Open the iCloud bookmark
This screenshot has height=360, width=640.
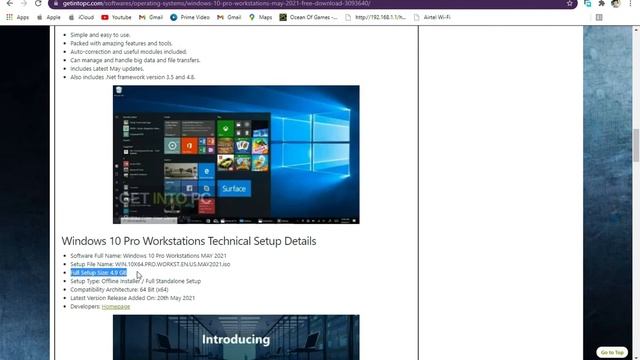81,17
